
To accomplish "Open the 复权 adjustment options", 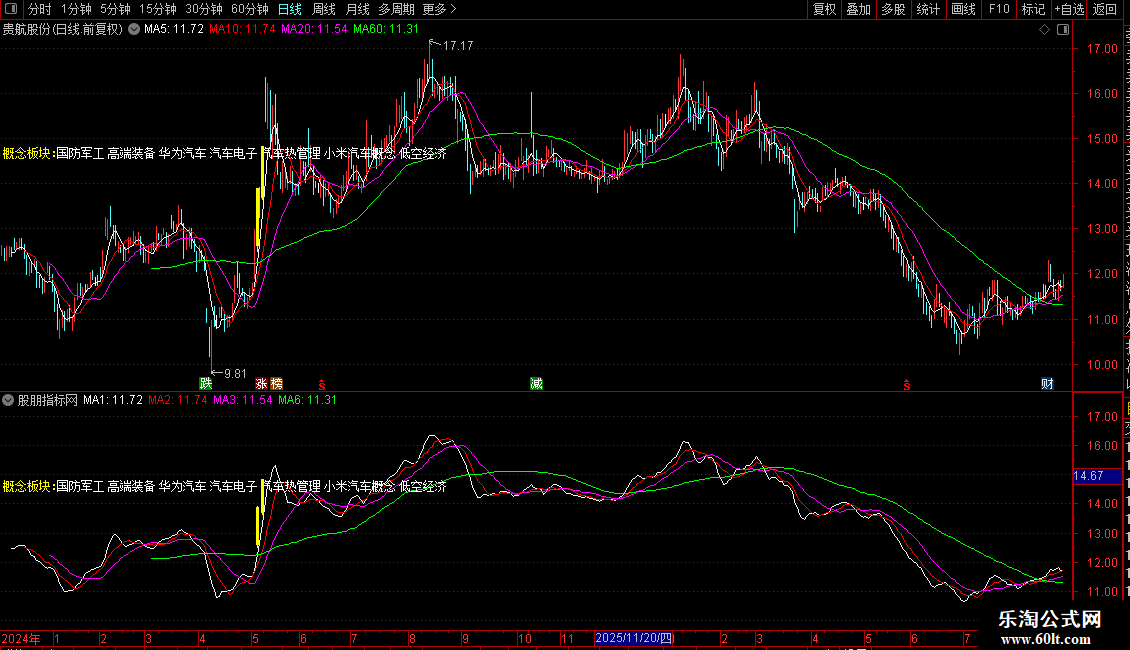I will [824, 9].
